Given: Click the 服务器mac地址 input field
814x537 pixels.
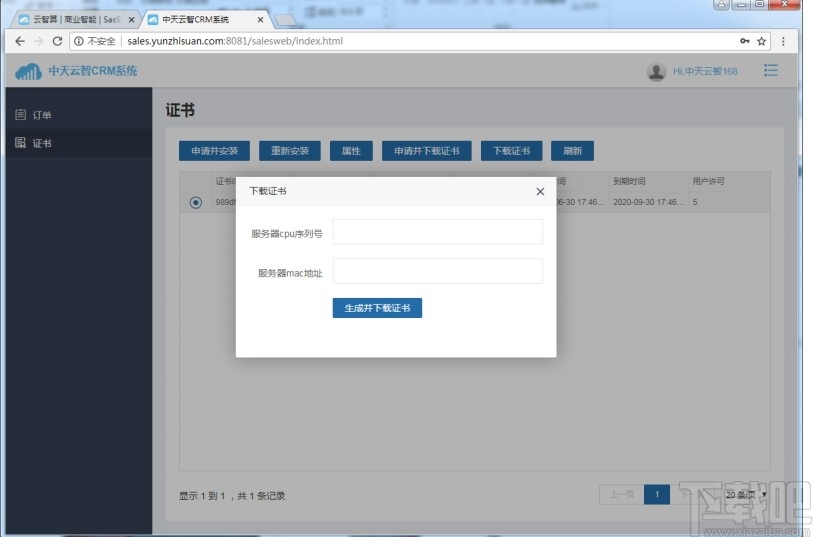Looking at the screenshot, I should [x=438, y=271].
